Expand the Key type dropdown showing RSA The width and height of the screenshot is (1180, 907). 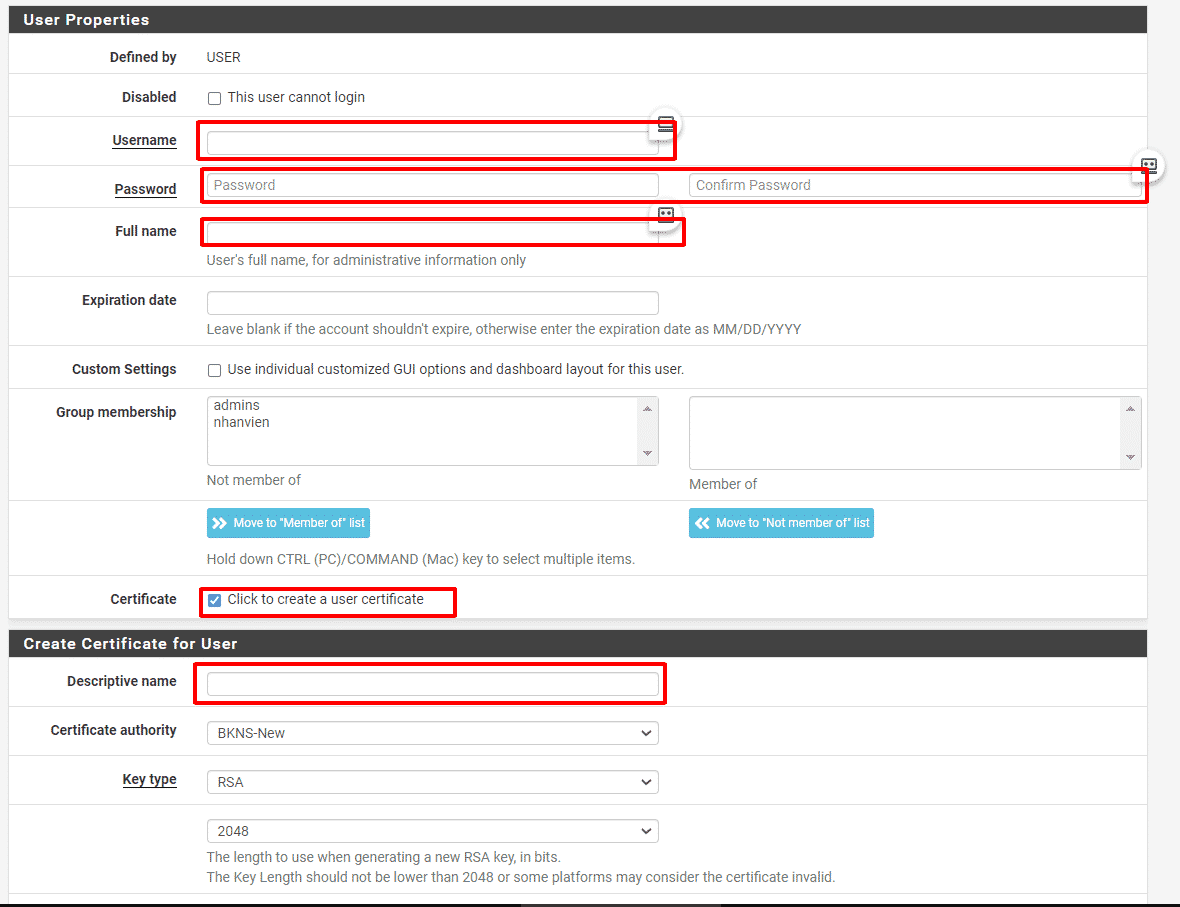[x=432, y=782]
